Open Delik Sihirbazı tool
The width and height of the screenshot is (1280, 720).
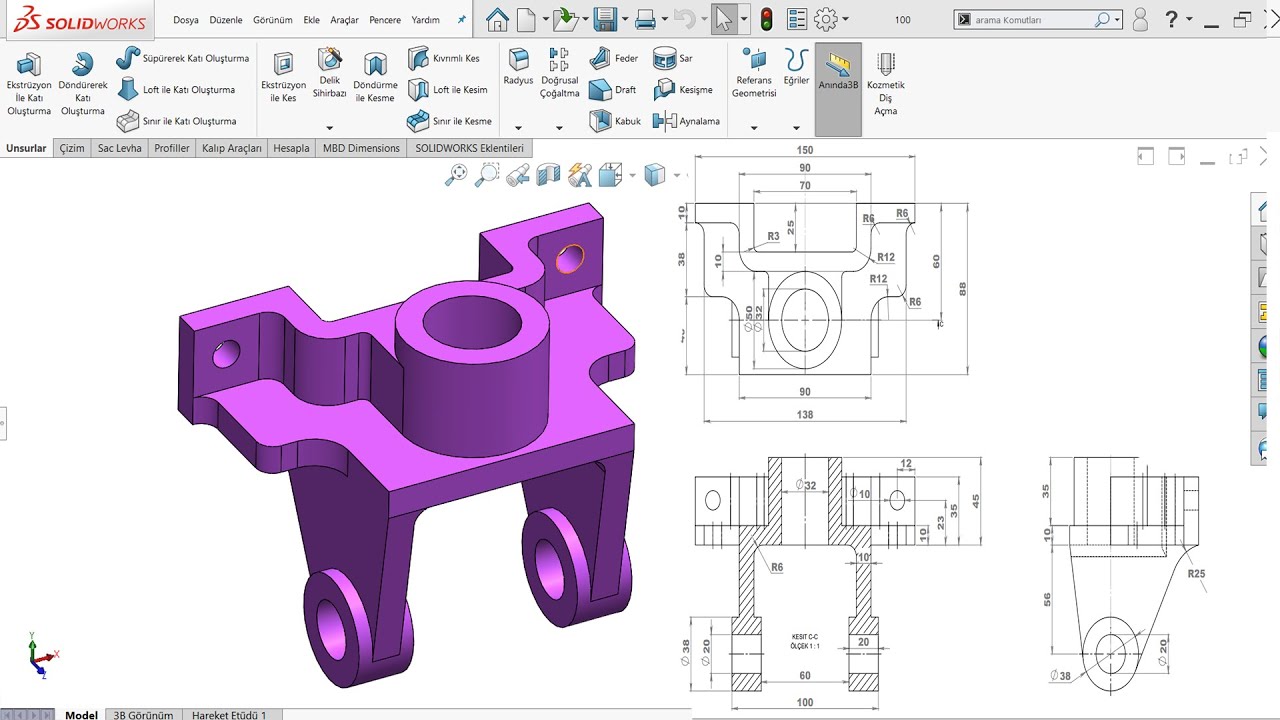(x=329, y=74)
